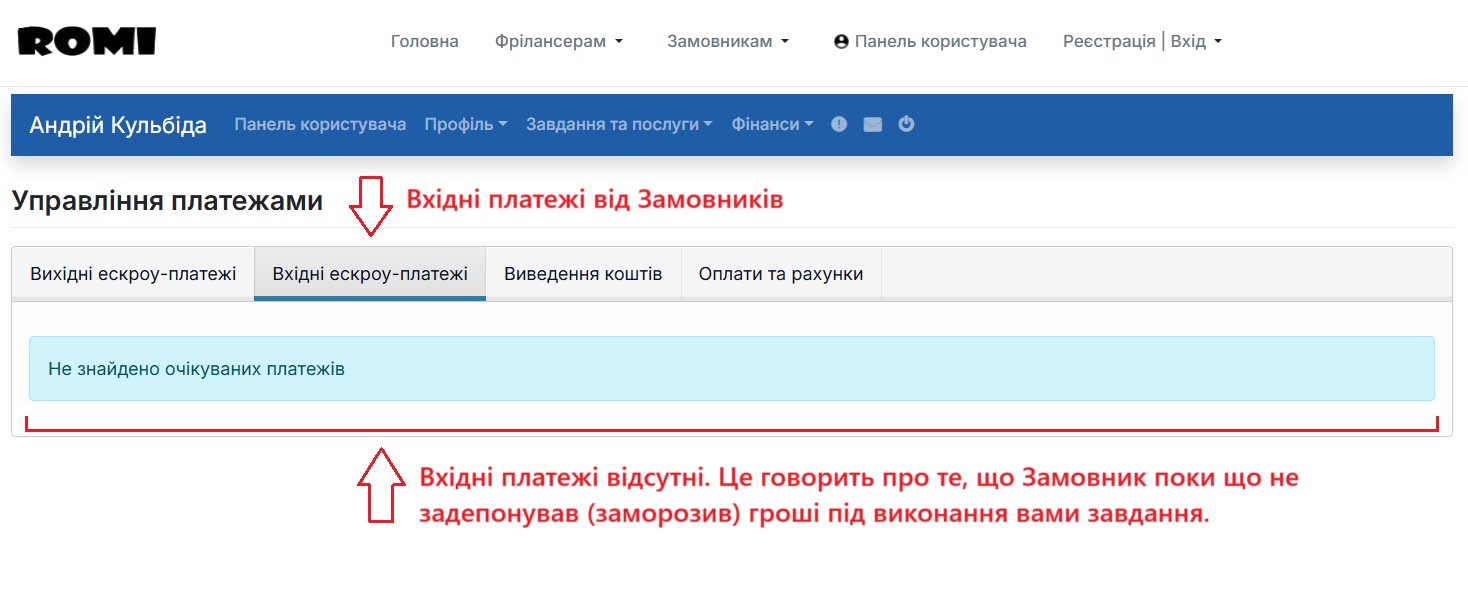Click the Управління платежами heading
This screenshot has height=594, width=1468.
[167, 201]
